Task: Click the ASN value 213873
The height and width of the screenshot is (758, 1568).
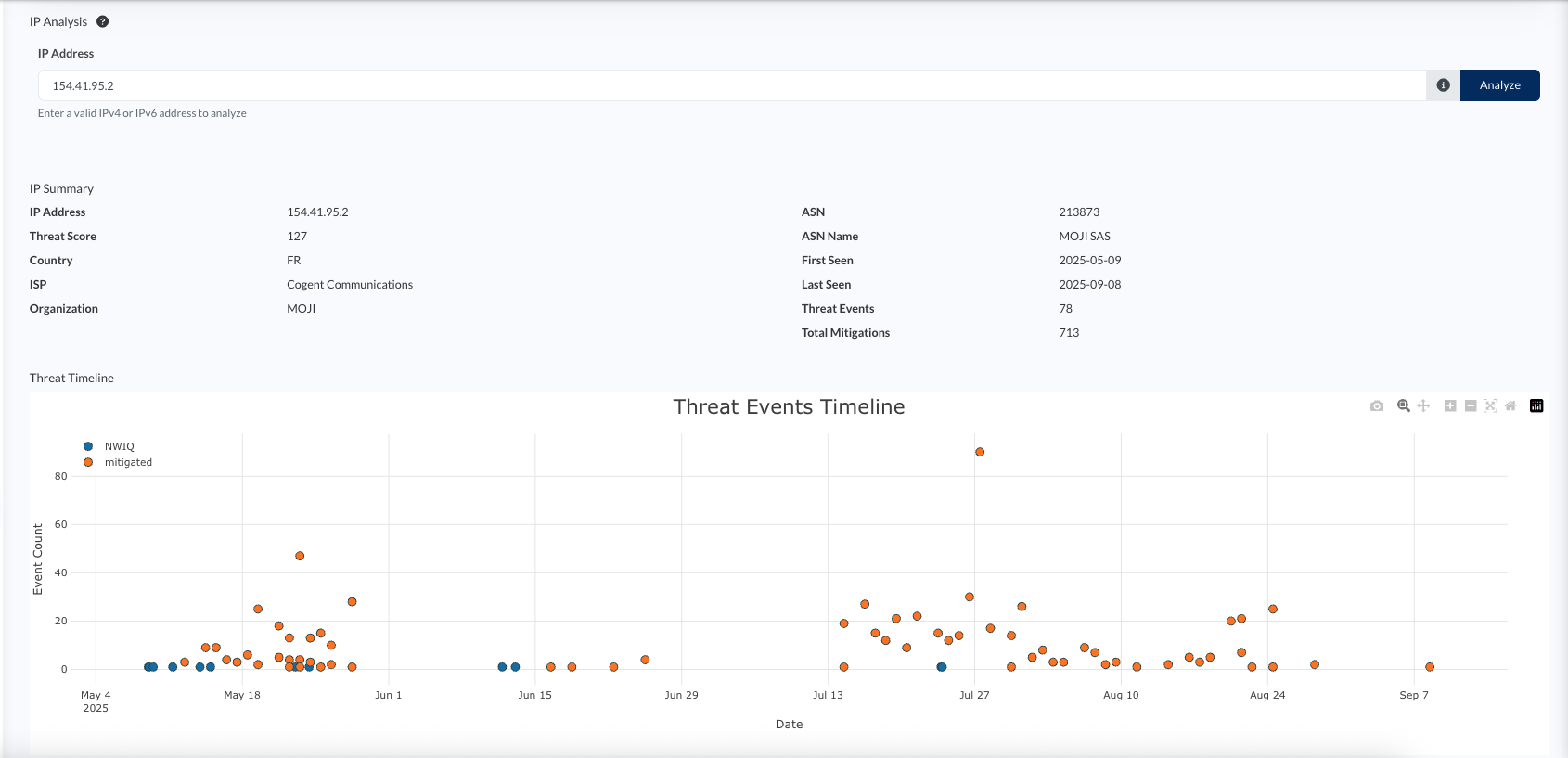Action: (1079, 212)
